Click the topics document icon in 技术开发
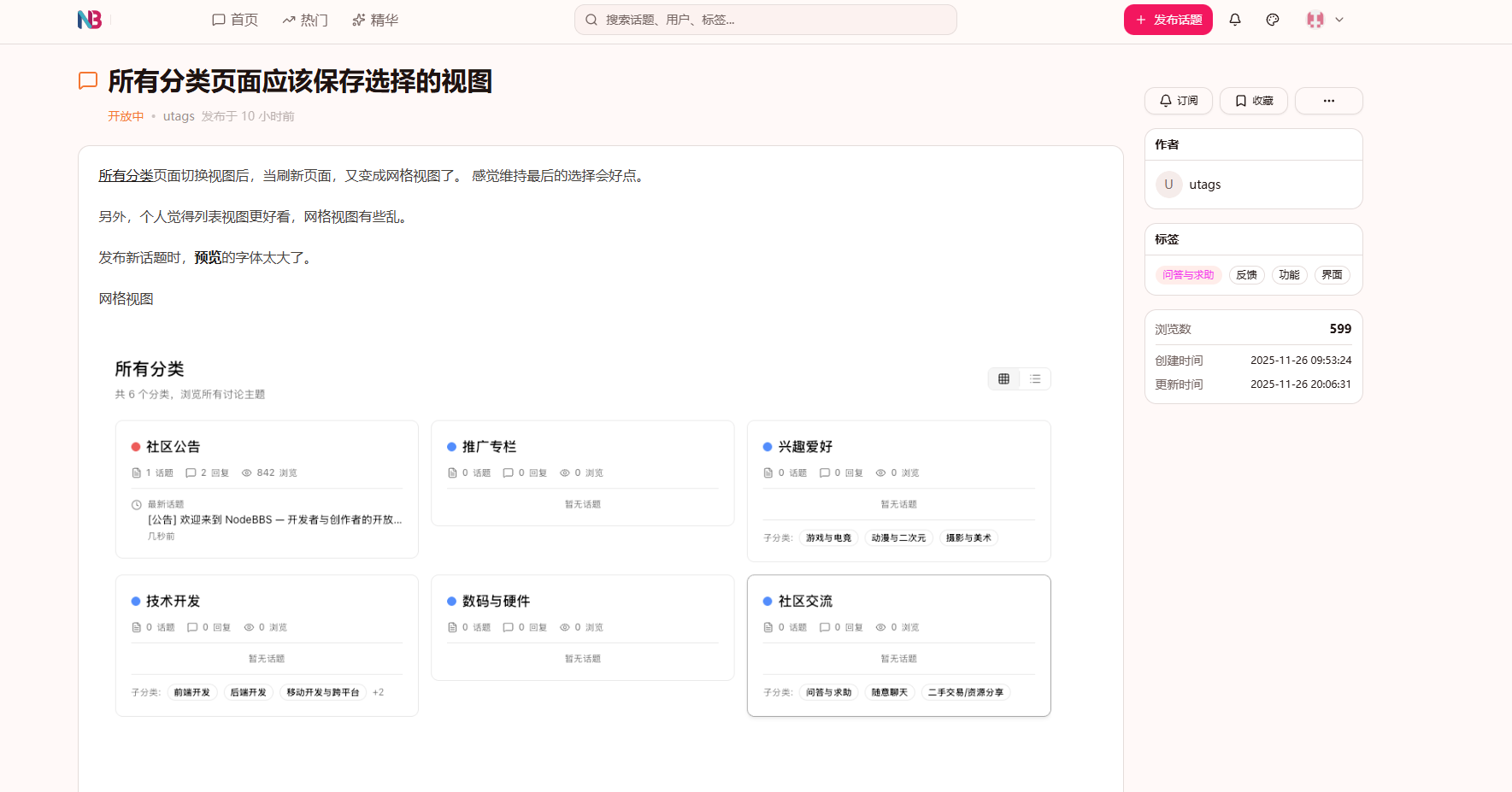The width and height of the screenshot is (1512, 792). [136, 628]
